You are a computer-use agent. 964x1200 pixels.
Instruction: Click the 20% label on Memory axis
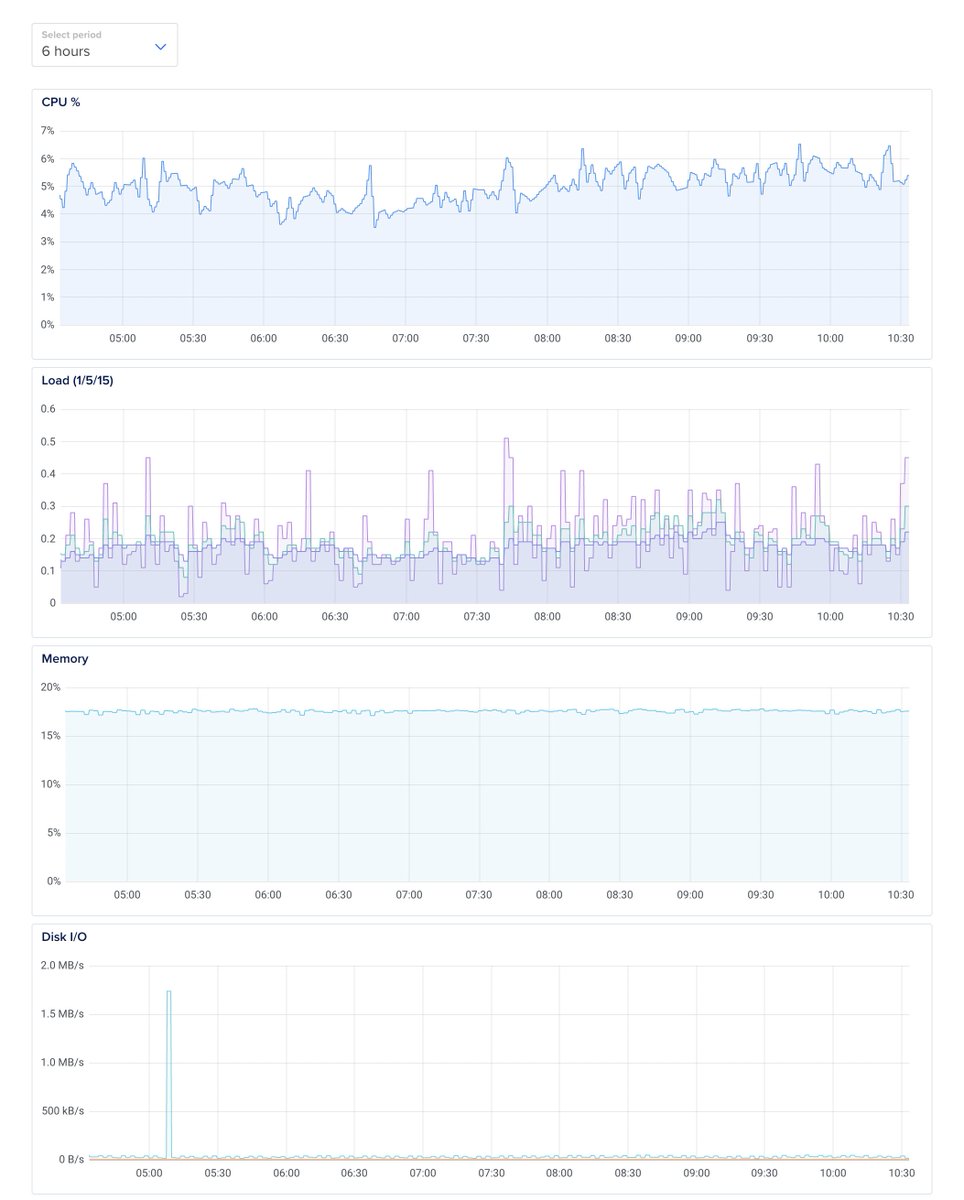[50, 687]
